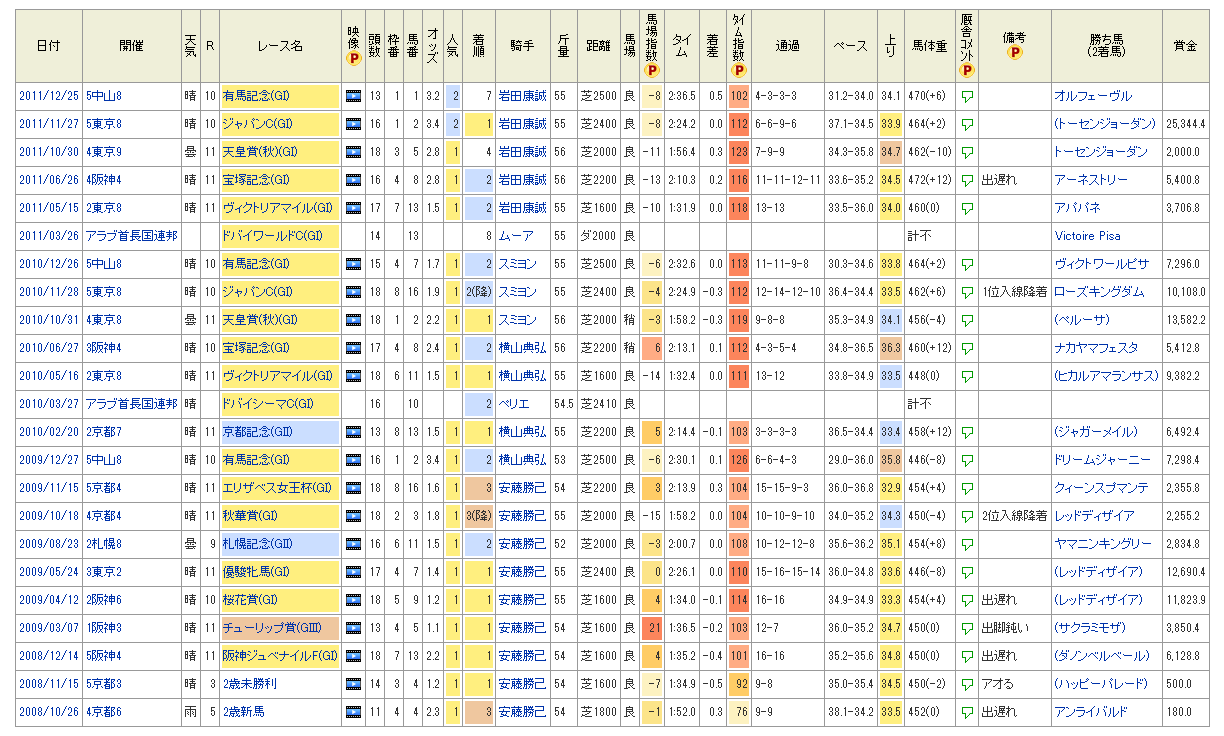The height and width of the screenshot is (736, 1224).
Task: Click premium P icon under 備考 header
Action: tap(1014, 52)
